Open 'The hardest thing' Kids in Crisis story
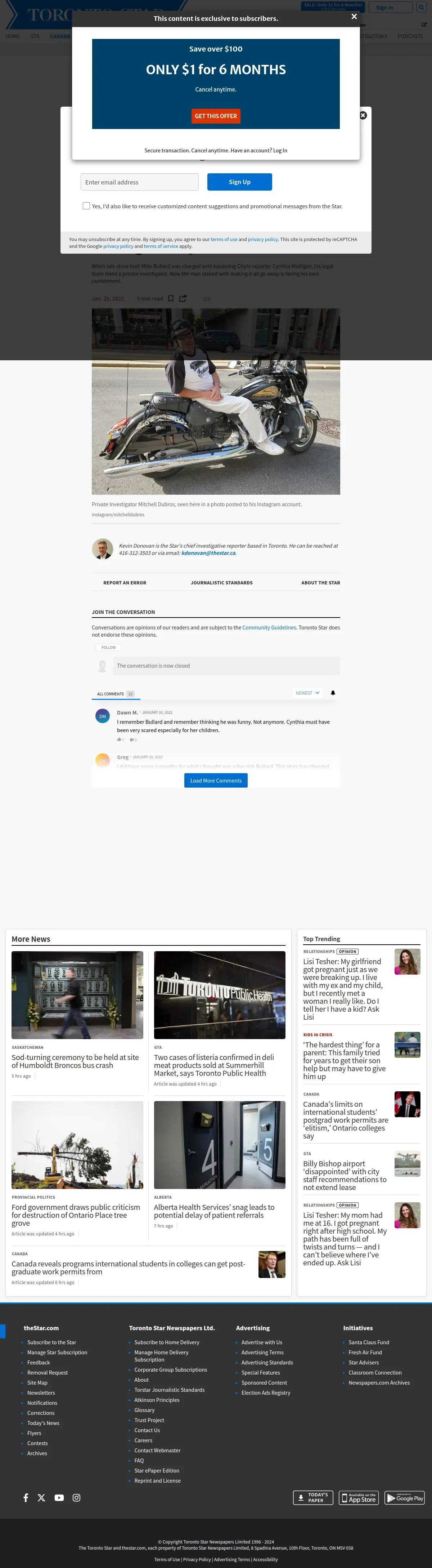 (345, 1060)
